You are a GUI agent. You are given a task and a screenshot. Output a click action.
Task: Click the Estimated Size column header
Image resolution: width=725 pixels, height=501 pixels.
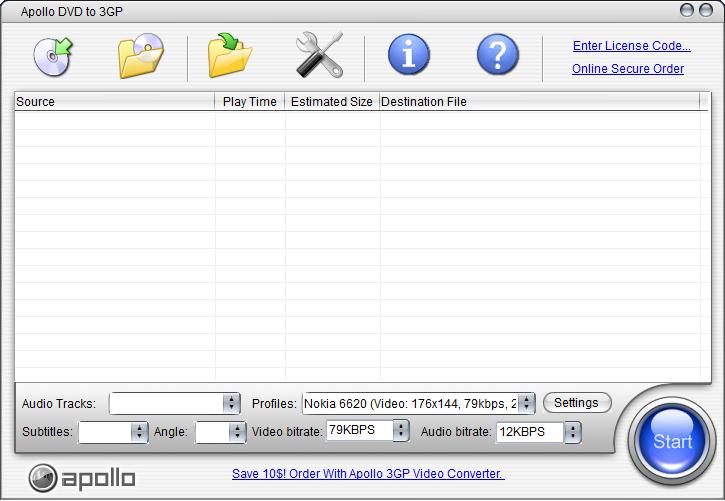click(332, 102)
